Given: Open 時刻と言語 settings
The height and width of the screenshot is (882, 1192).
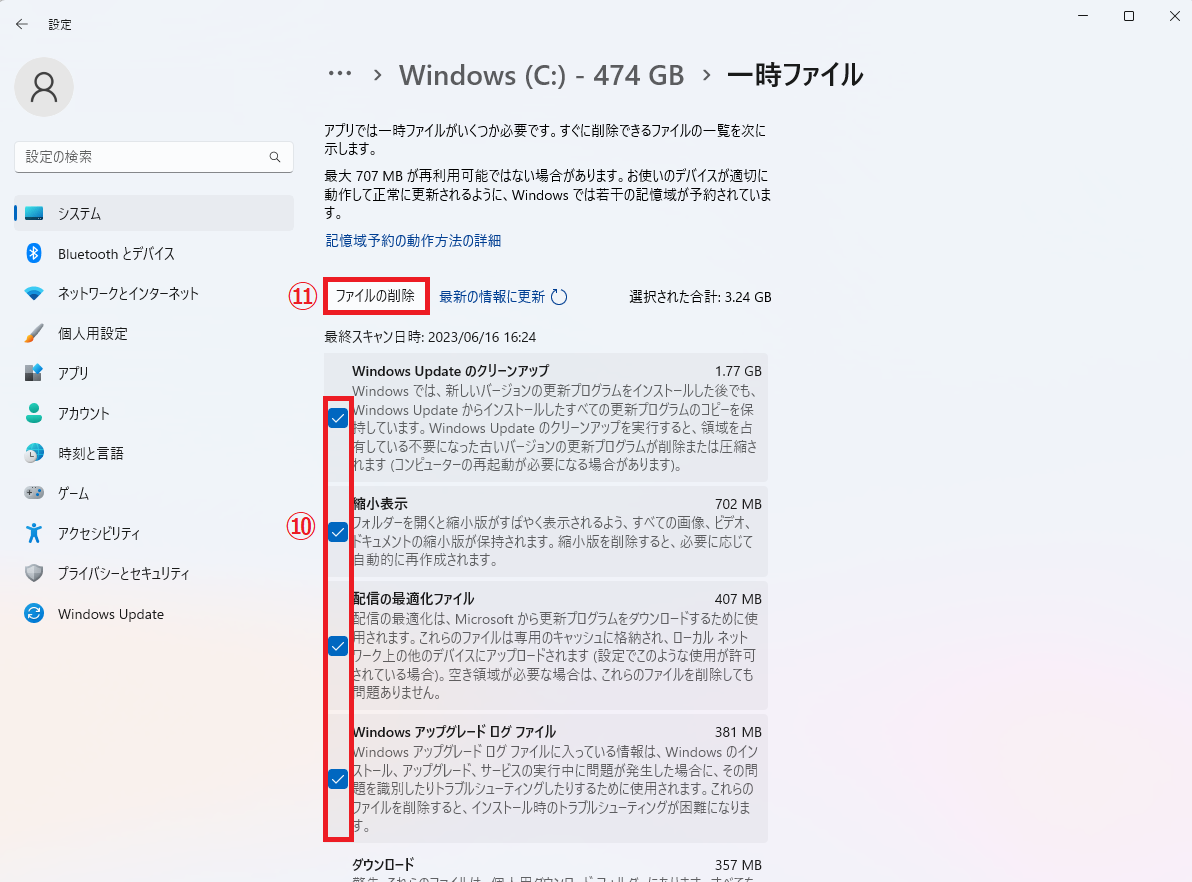Looking at the screenshot, I should click(x=154, y=453).
